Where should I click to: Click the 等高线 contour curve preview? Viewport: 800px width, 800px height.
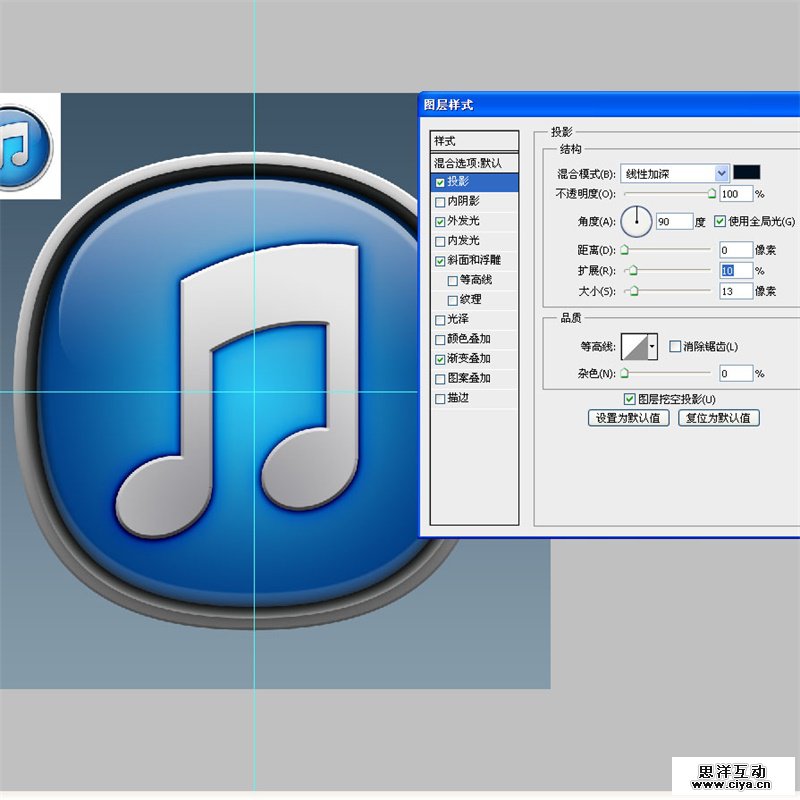click(x=634, y=347)
